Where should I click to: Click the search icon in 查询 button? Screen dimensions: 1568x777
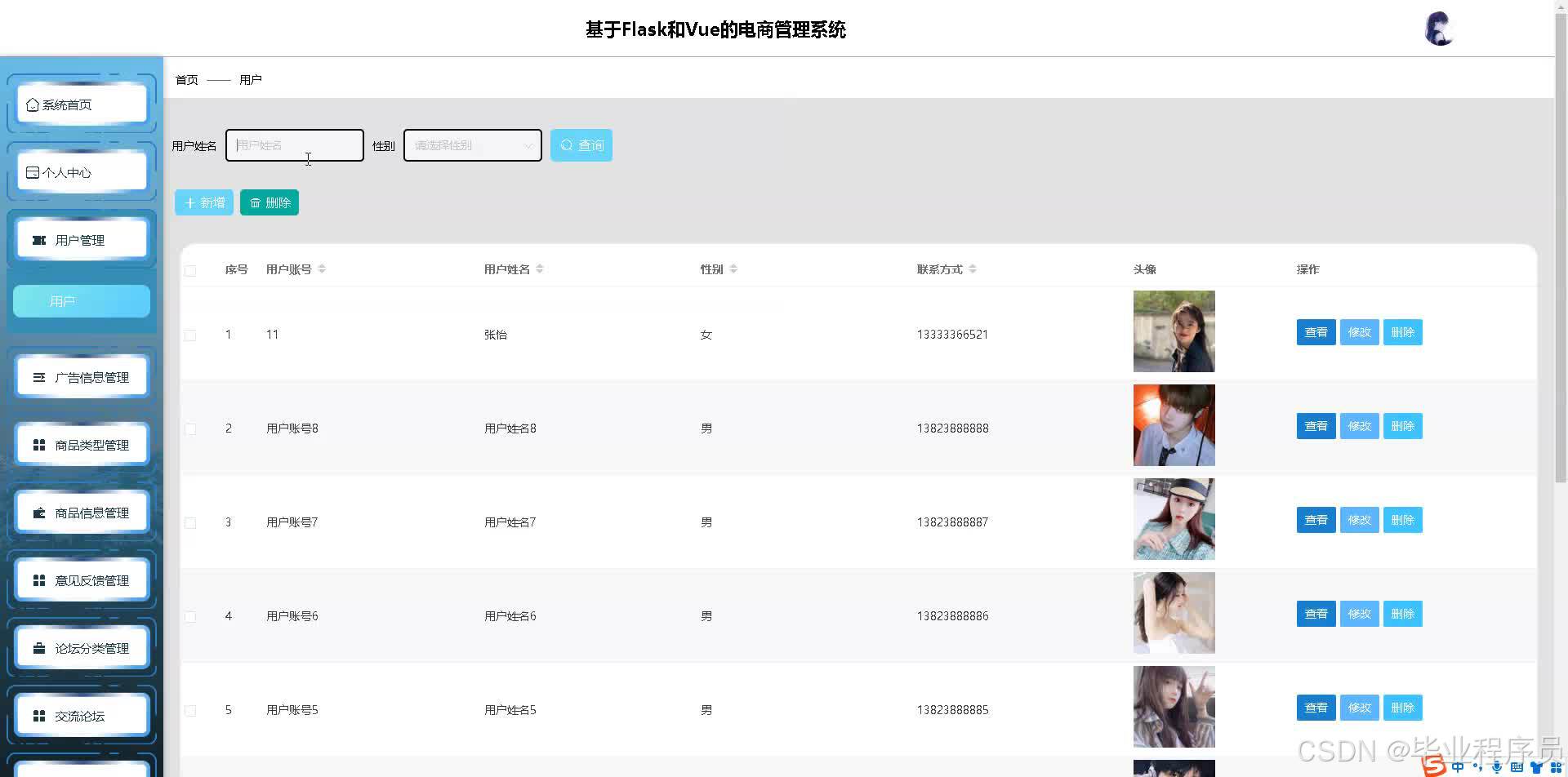(x=566, y=145)
